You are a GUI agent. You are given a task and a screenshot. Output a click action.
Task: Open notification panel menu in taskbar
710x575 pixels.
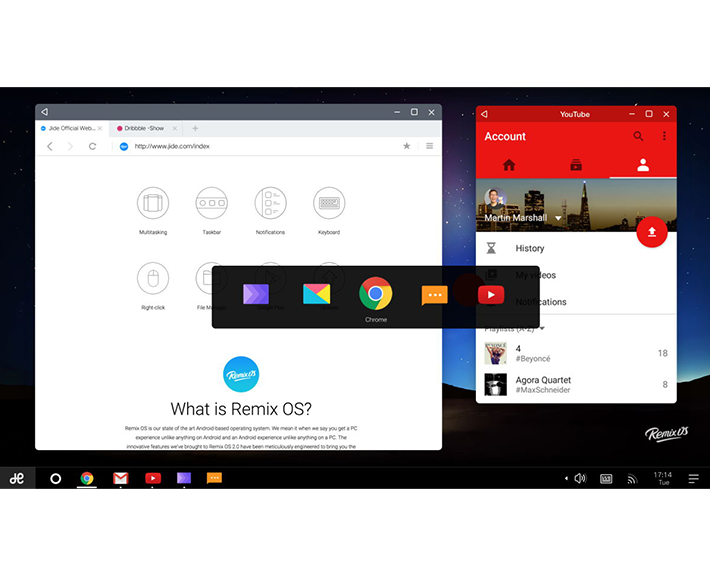click(693, 479)
